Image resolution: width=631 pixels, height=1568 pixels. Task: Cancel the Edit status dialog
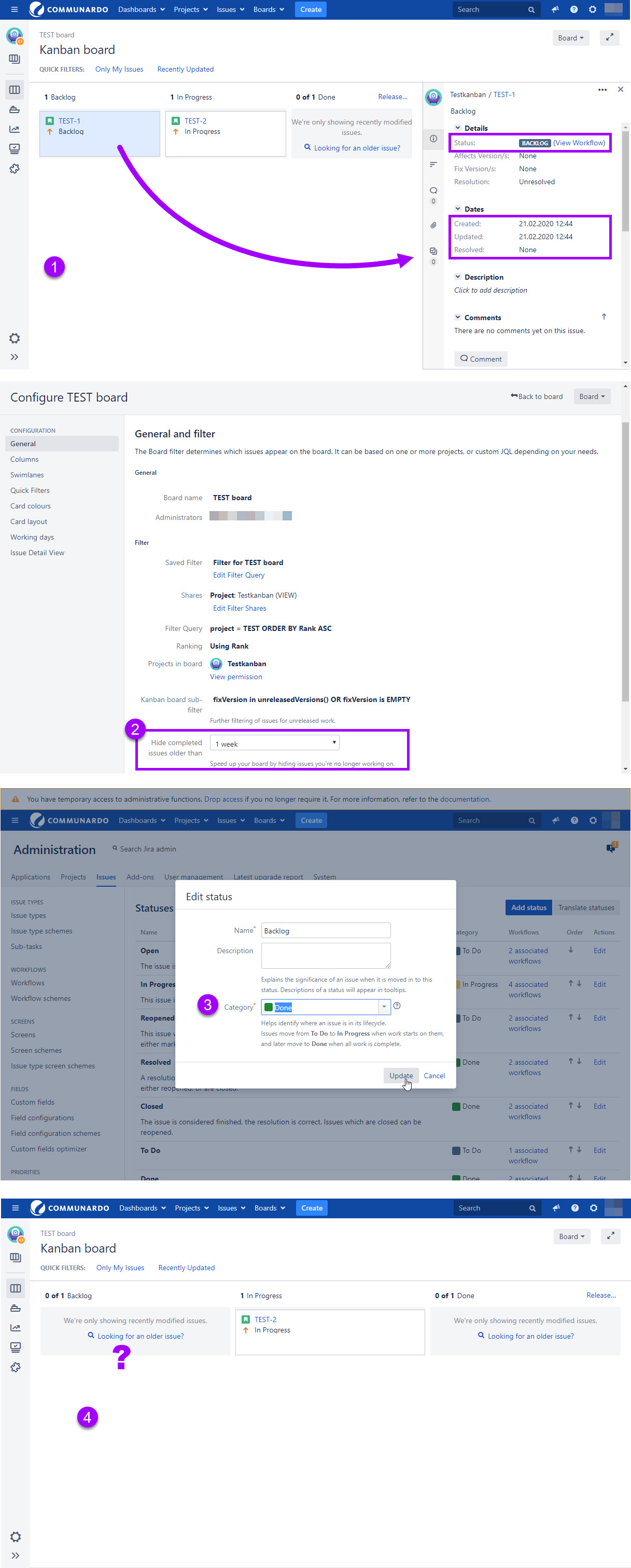pos(434,1076)
